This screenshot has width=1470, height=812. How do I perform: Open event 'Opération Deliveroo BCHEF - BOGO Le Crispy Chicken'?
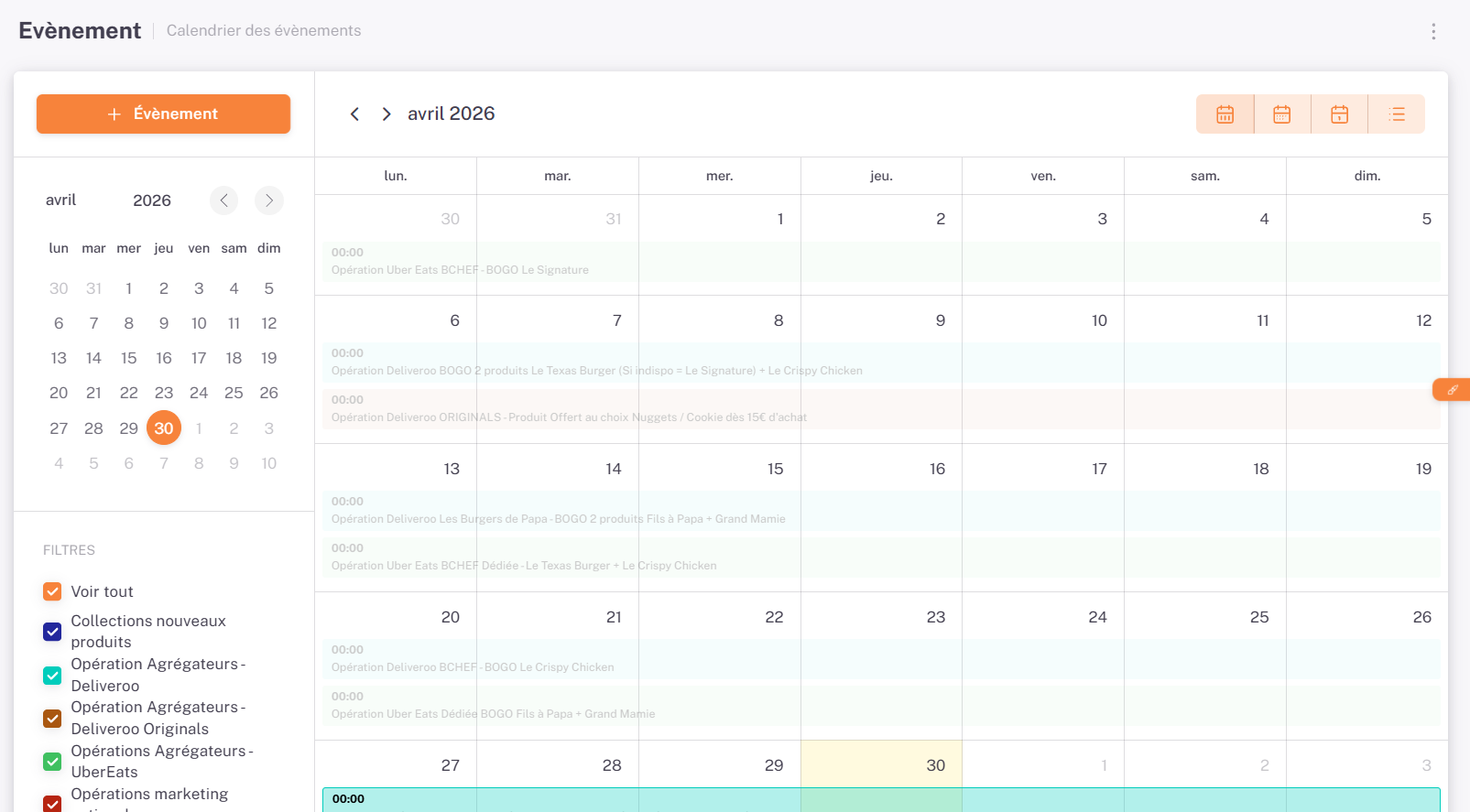(x=880, y=659)
